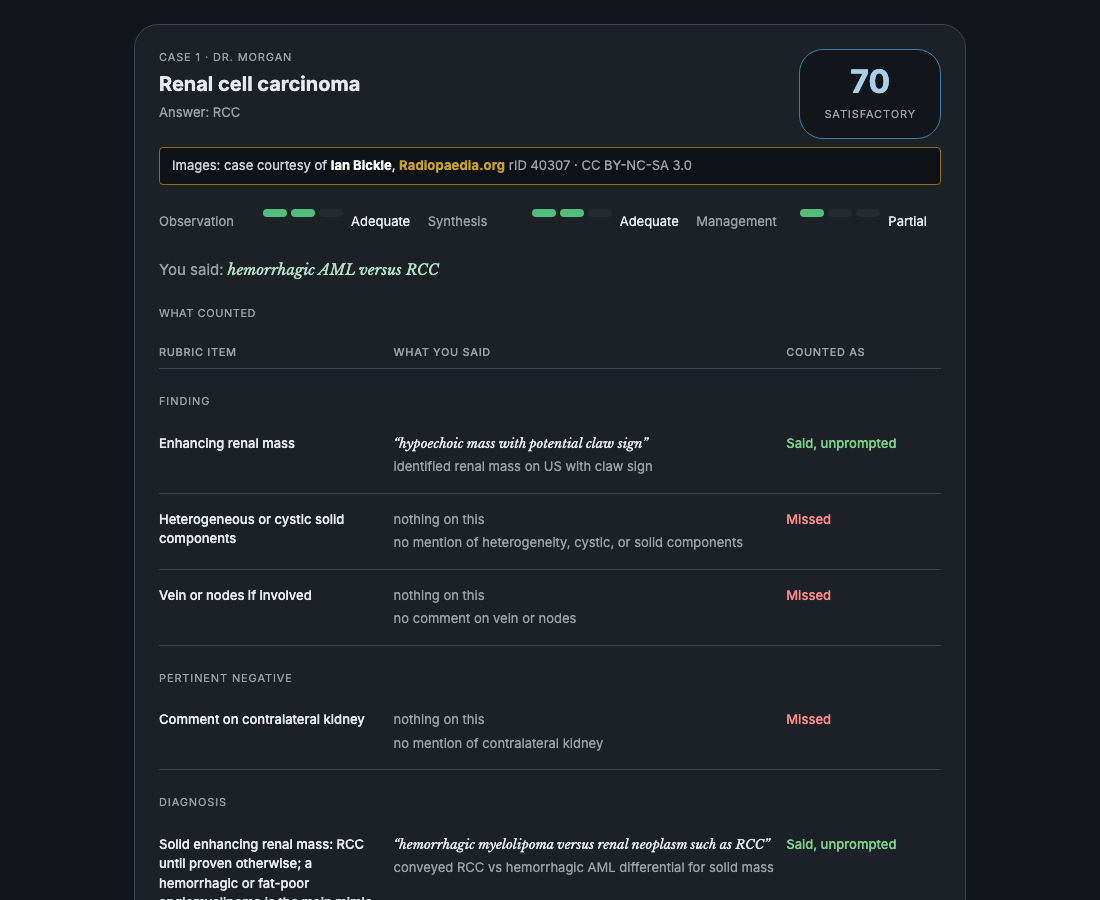The height and width of the screenshot is (900, 1100).
Task: Click 'identified renal mass on US with claw sign'
Action: click(523, 466)
